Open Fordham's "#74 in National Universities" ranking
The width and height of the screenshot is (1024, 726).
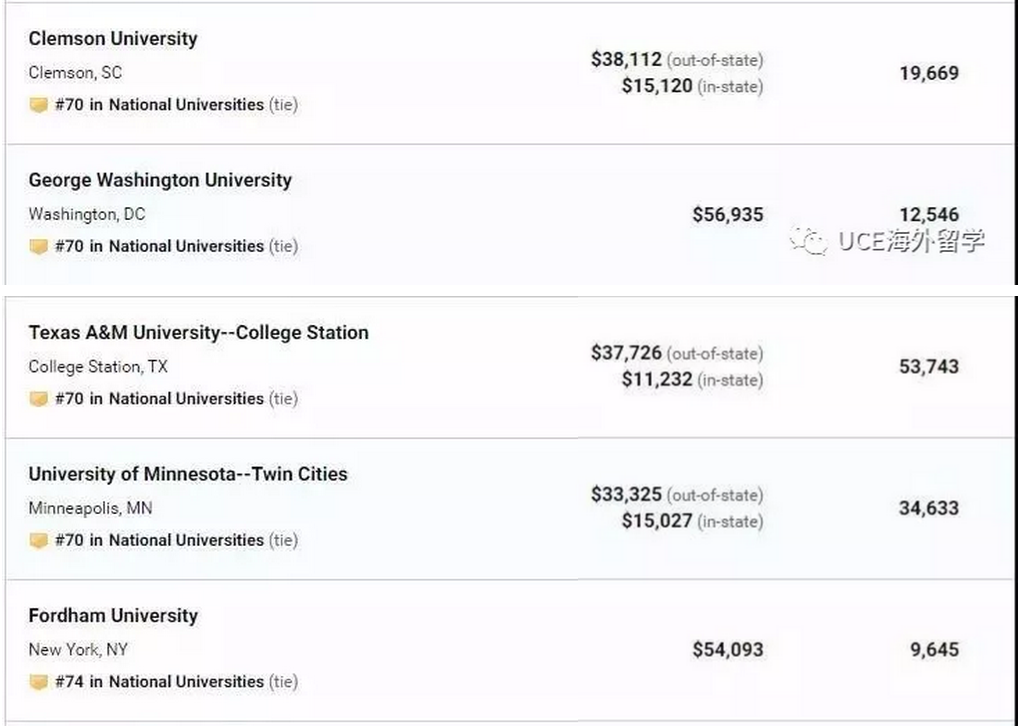click(160, 683)
